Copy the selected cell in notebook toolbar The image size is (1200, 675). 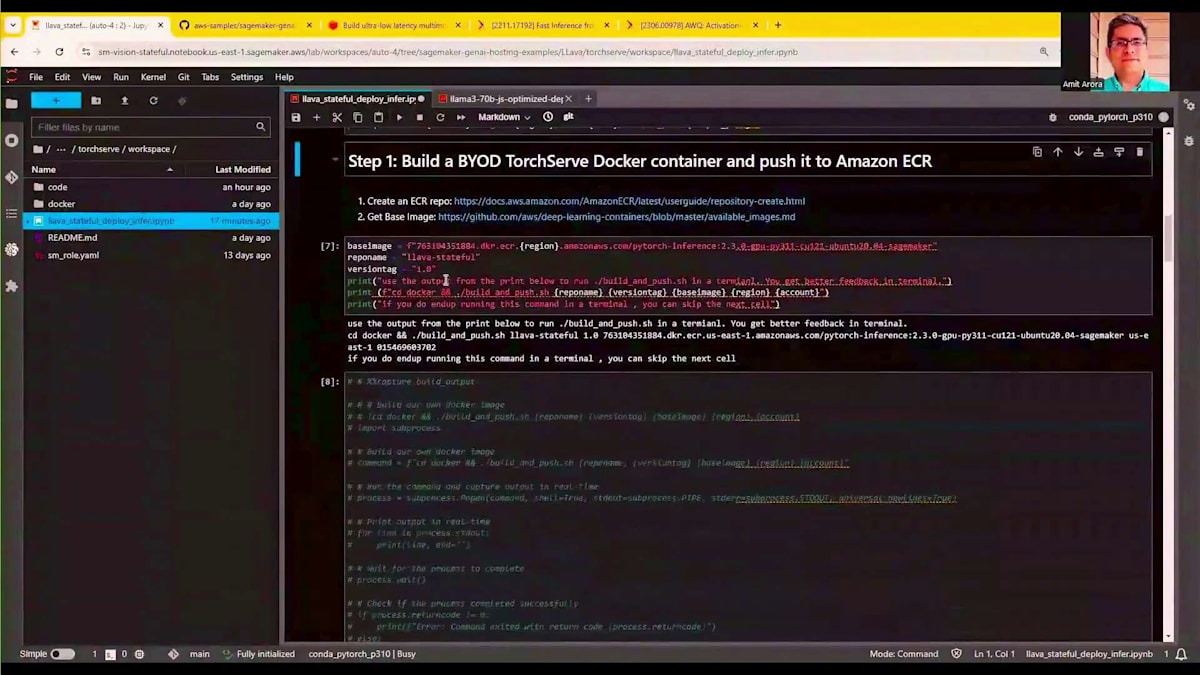pos(358,117)
